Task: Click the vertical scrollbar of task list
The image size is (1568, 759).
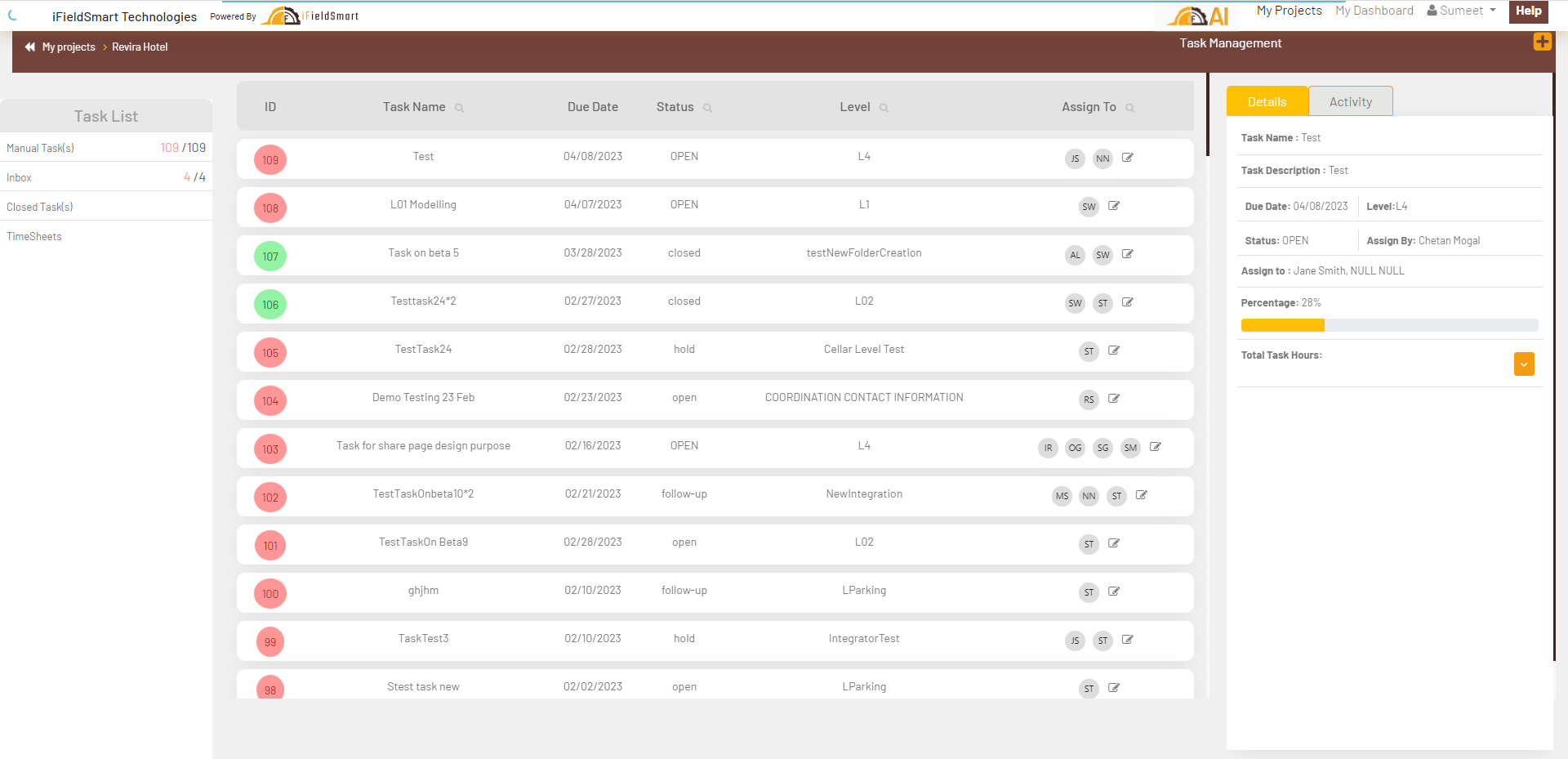Action: coord(1208,114)
